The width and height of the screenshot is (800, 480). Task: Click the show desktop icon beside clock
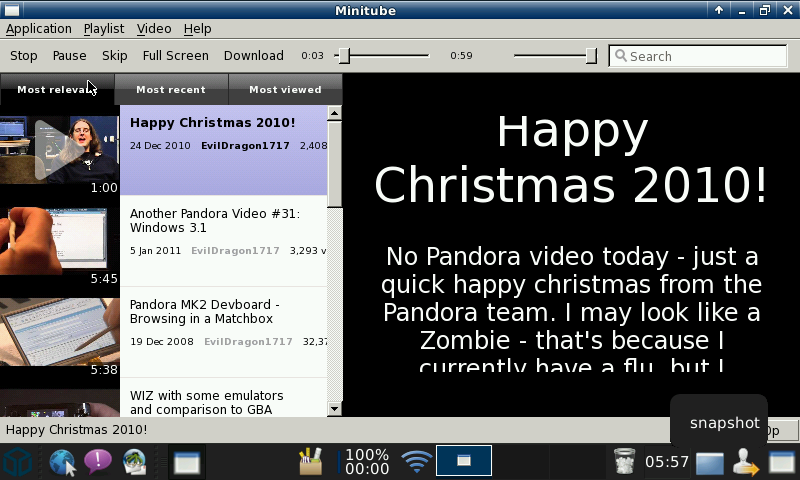coord(710,463)
